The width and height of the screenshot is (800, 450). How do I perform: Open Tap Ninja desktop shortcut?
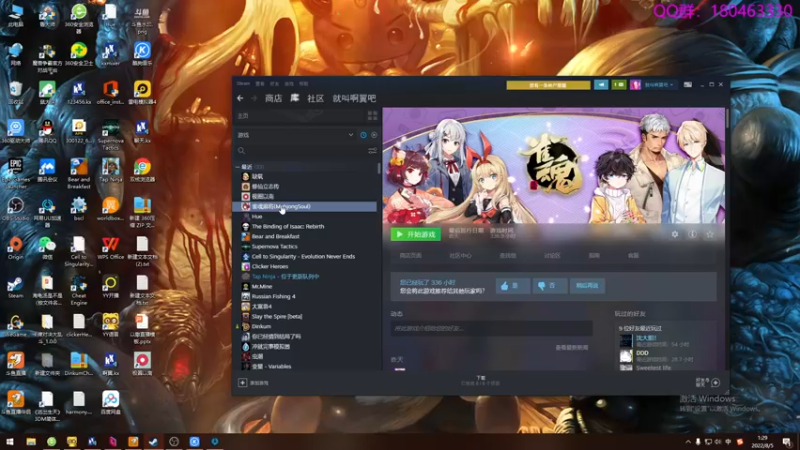pos(110,170)
